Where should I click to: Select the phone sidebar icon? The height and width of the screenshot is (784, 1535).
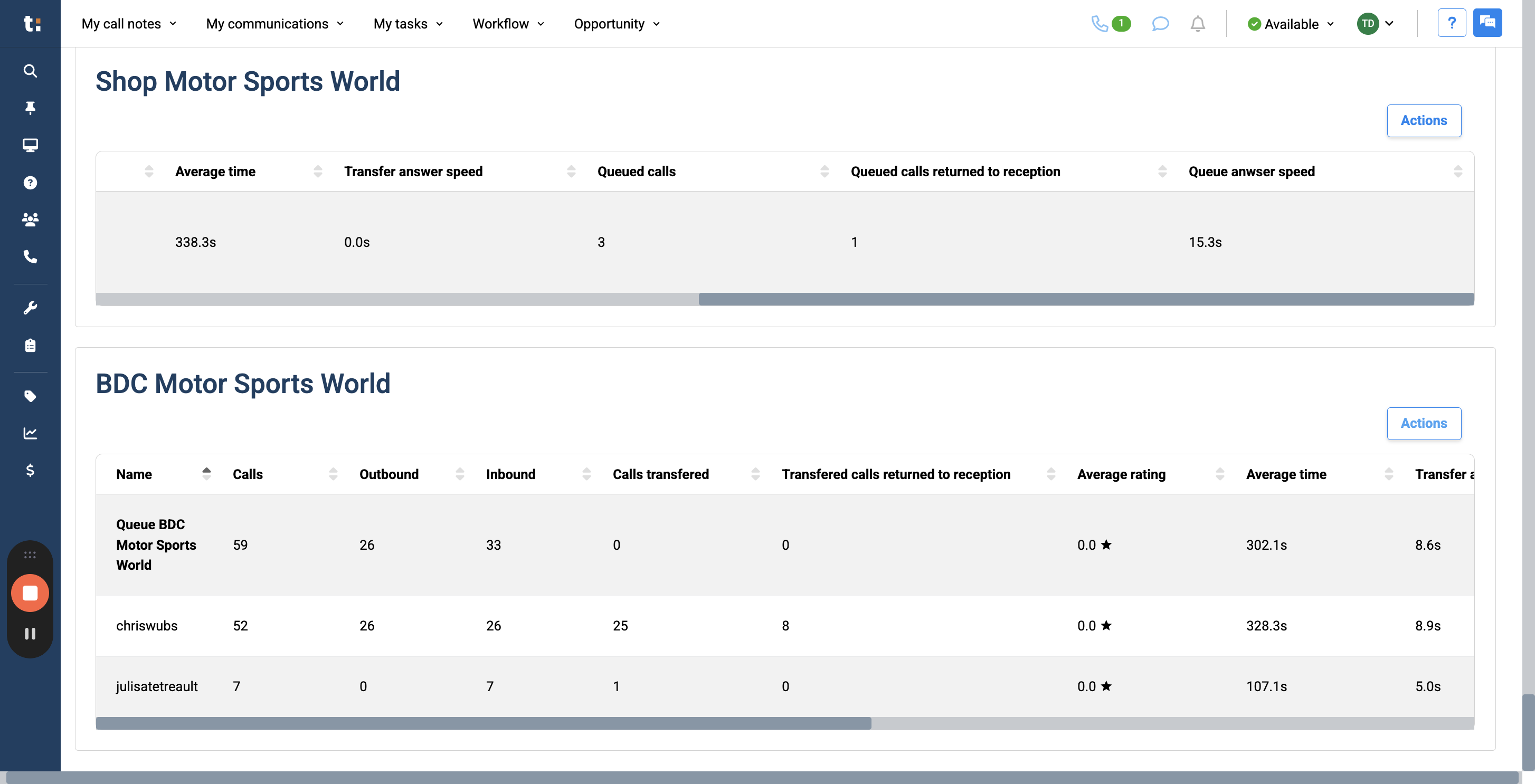pyautogui.click(x=30, y=257)
